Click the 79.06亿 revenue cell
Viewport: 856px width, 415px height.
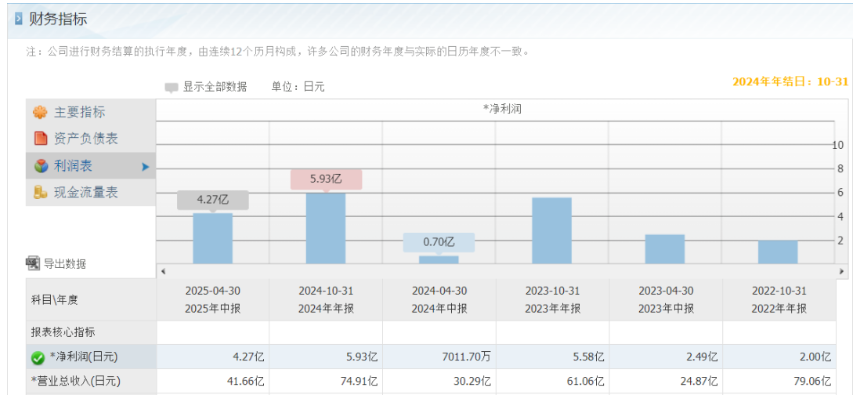coord(780,381)
